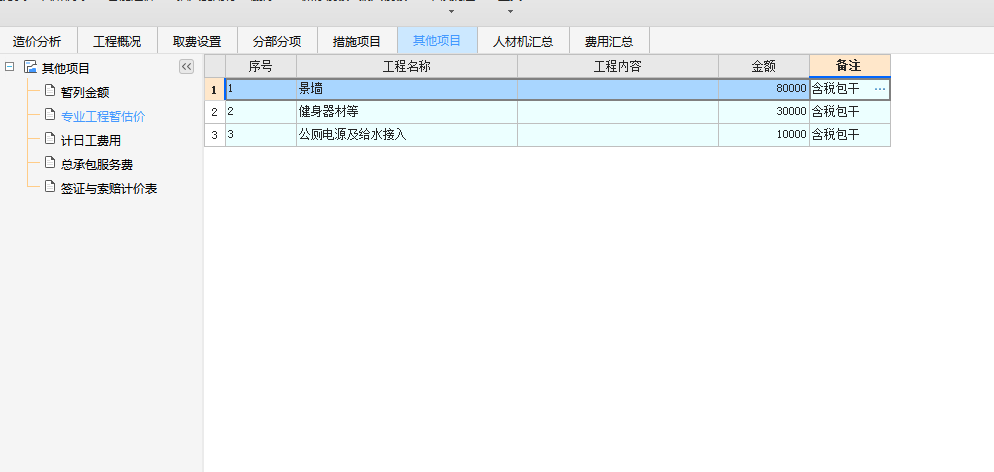
Task: Switch to the 造价分析 tab
Action: pos(37,42)
